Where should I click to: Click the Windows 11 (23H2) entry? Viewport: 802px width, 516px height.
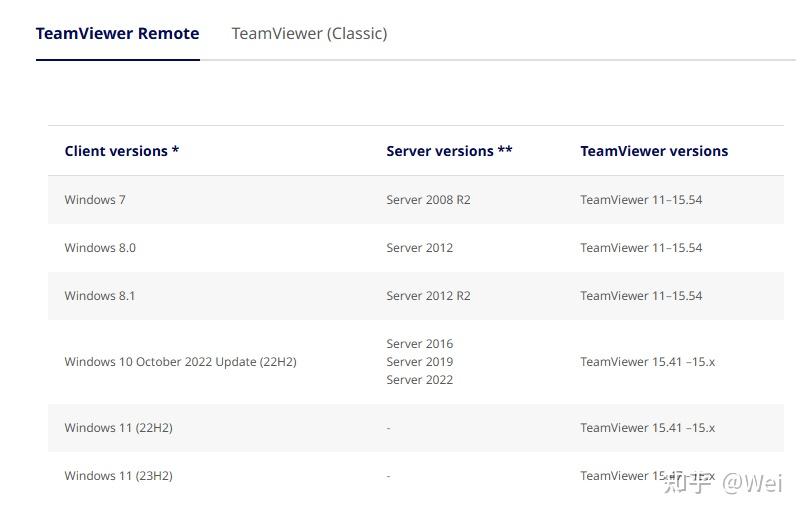coord(118,476)
